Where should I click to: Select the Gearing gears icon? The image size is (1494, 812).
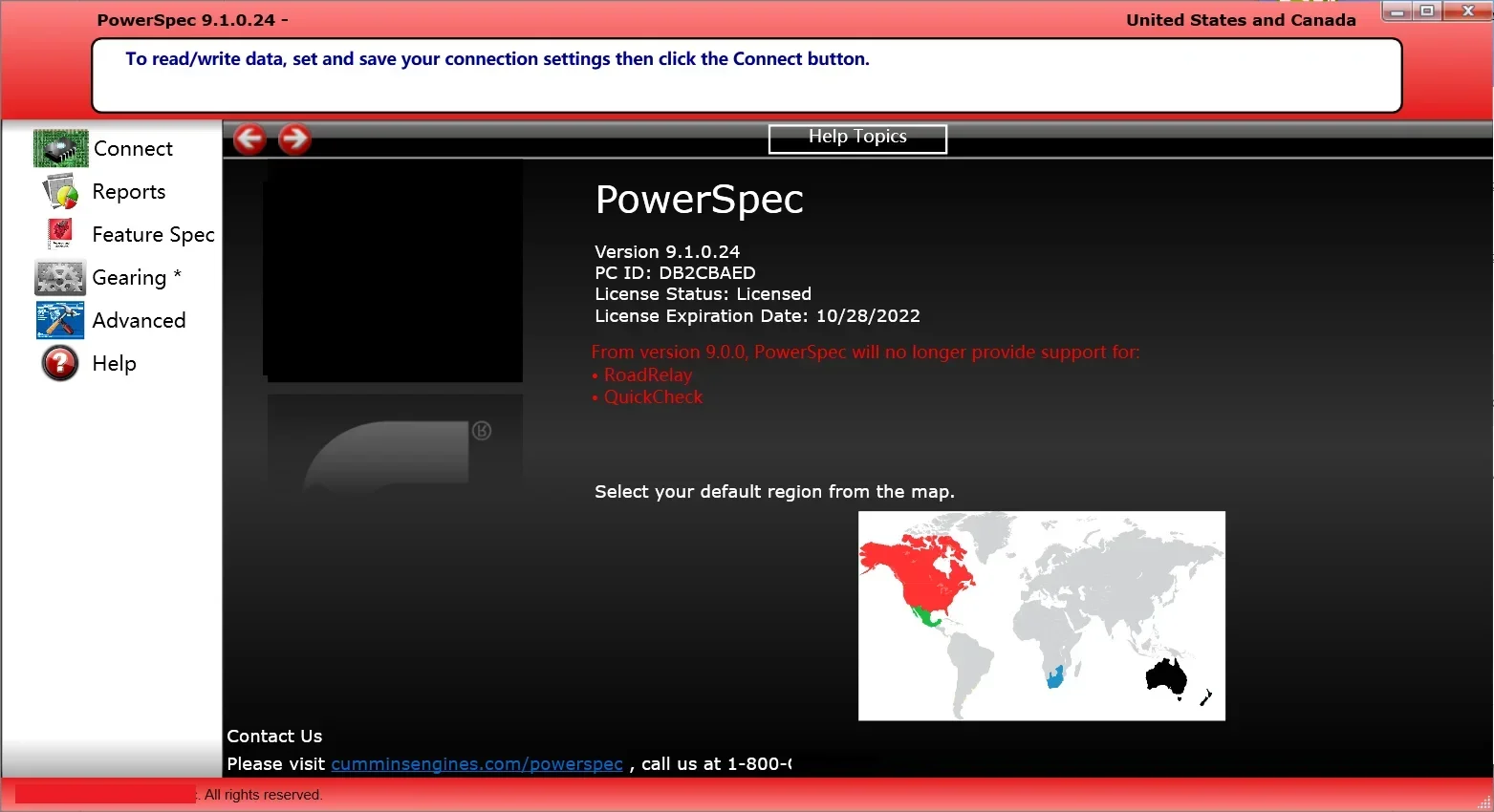click(x=59, y=277)
